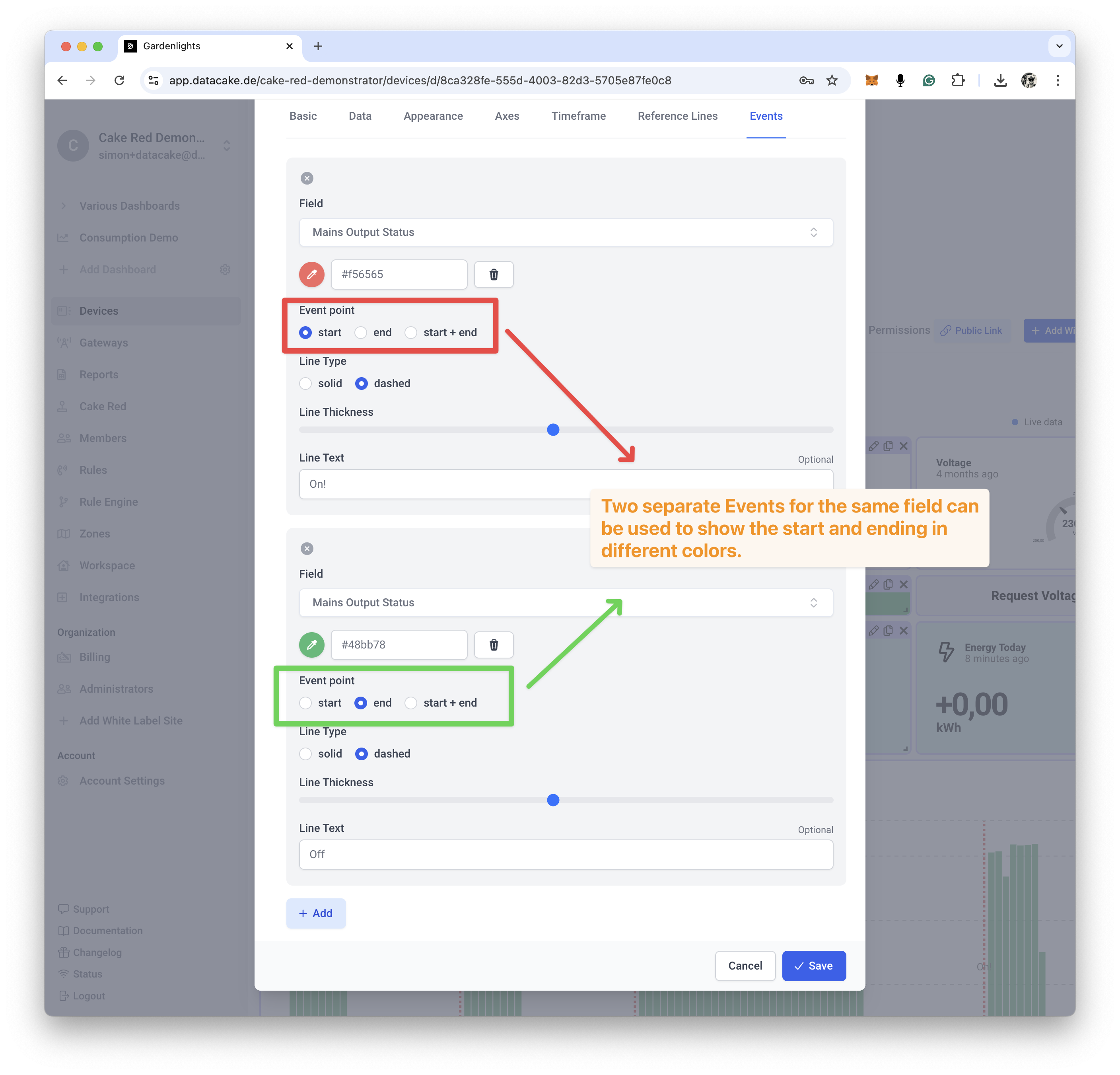
Task: Remove the second event with its x icon
Action: pyautogui.click(x=307, y=549)
